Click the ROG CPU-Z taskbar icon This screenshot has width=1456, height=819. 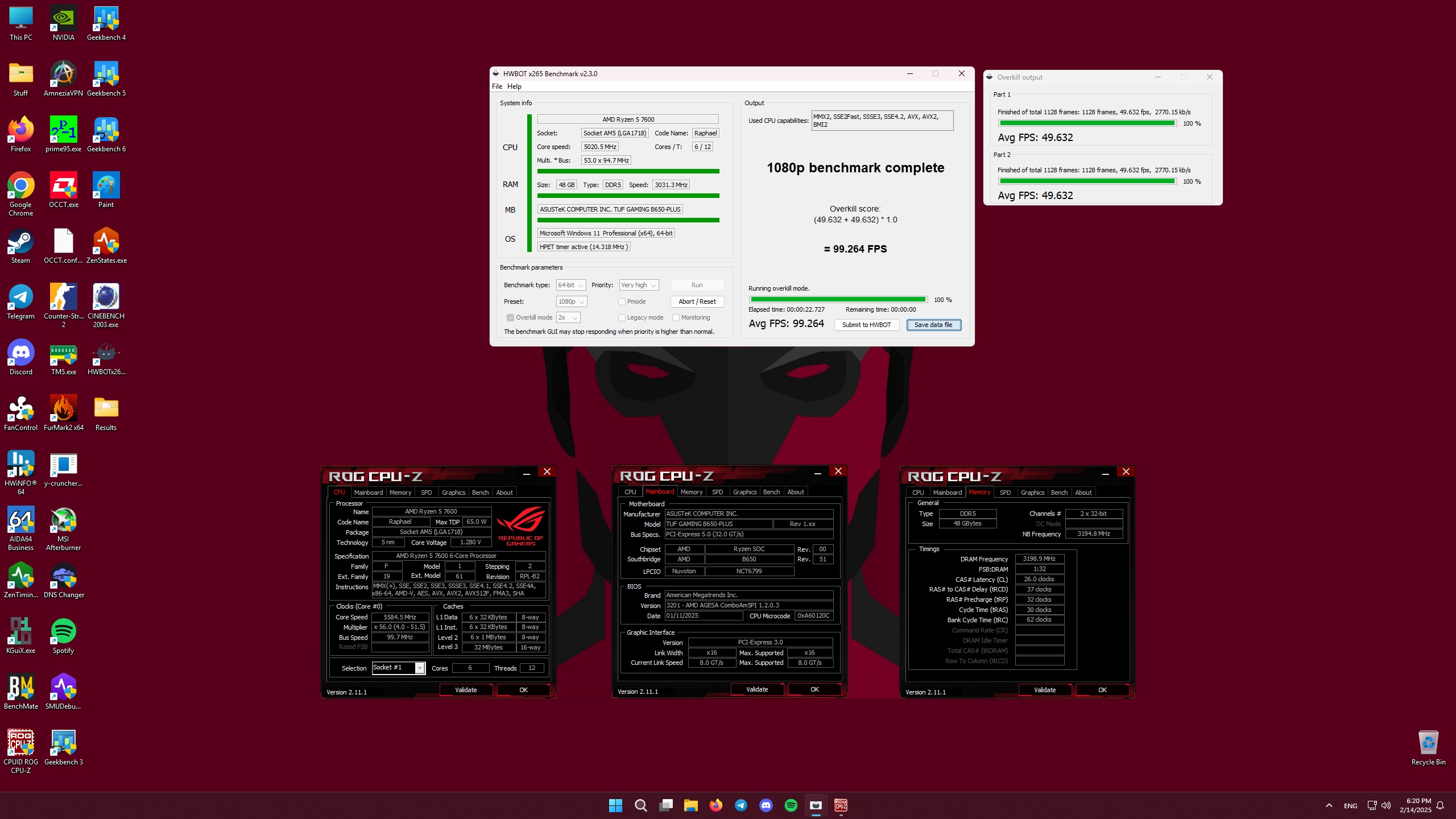point(841,805)
